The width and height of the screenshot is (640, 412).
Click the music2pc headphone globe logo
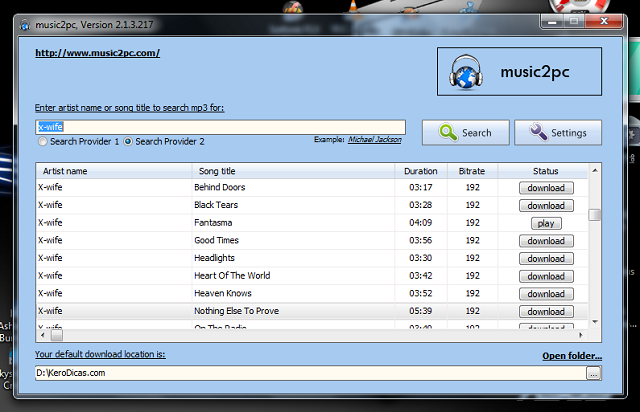[466, 72]
